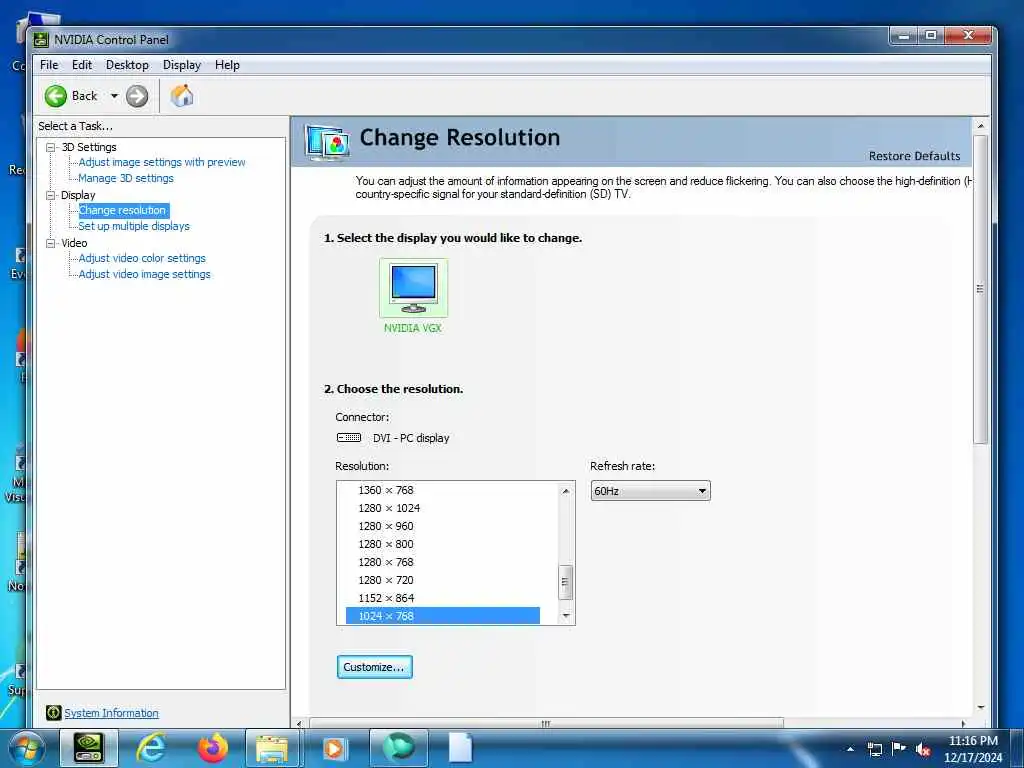Select resolution 1280 × 960
Viewport: 1024px width, 768px height.
point(443,526)
